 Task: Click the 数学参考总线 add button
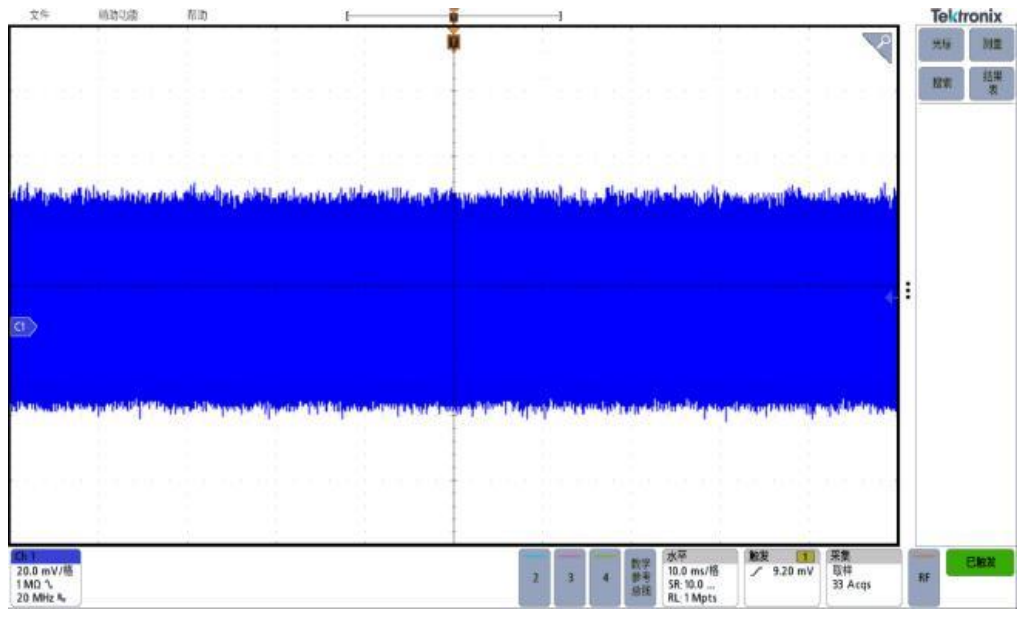coord(640,578)
